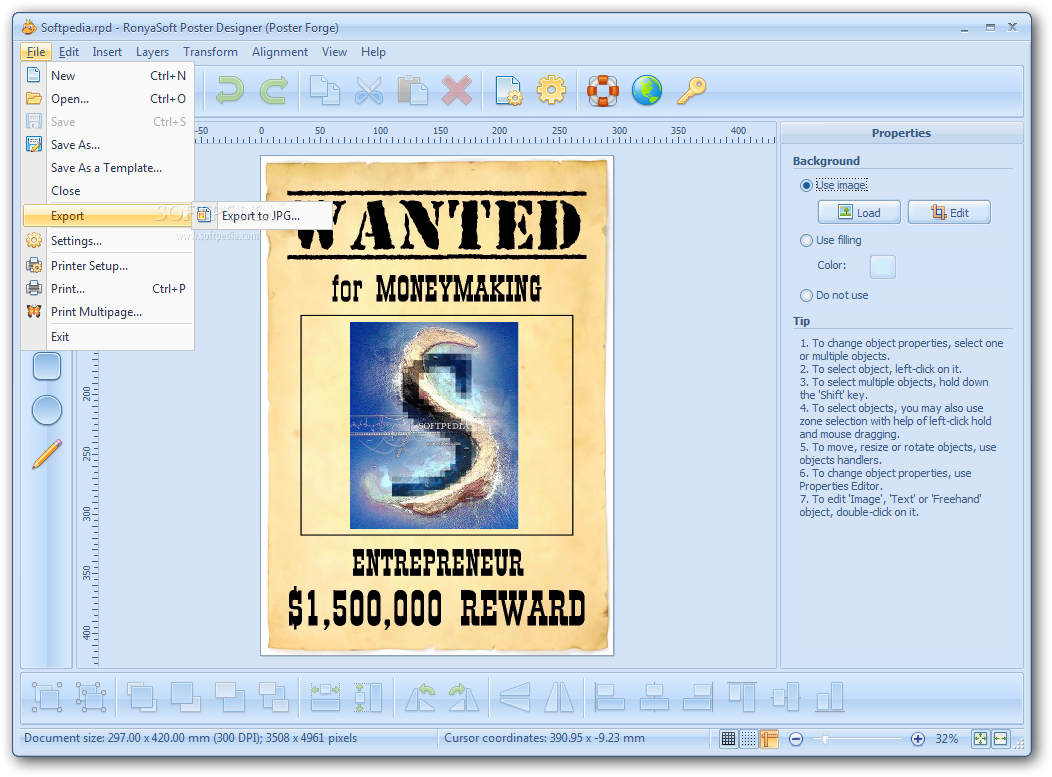Select the circle shape tool
The width and height of the screenshot is (1052, 777).
[47, 410]
